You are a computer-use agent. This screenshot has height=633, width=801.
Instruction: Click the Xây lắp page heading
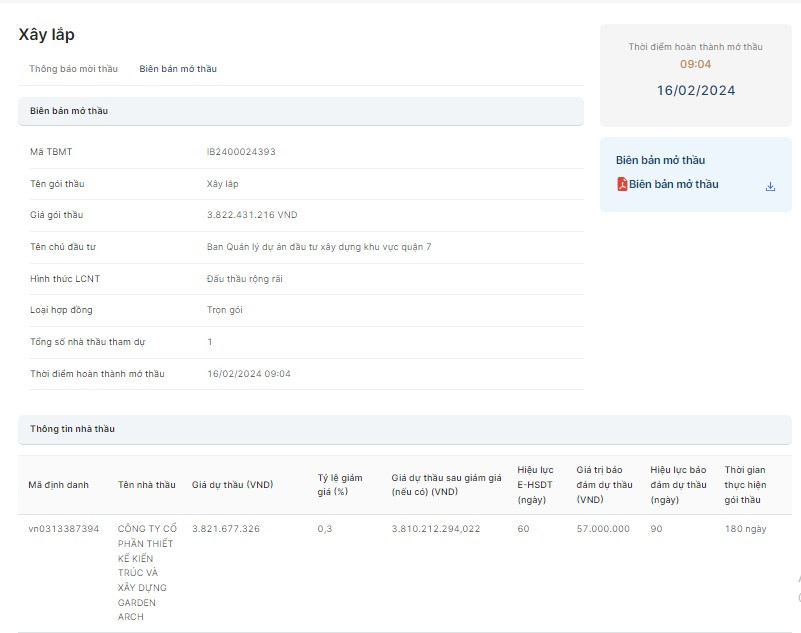(47, 35)
